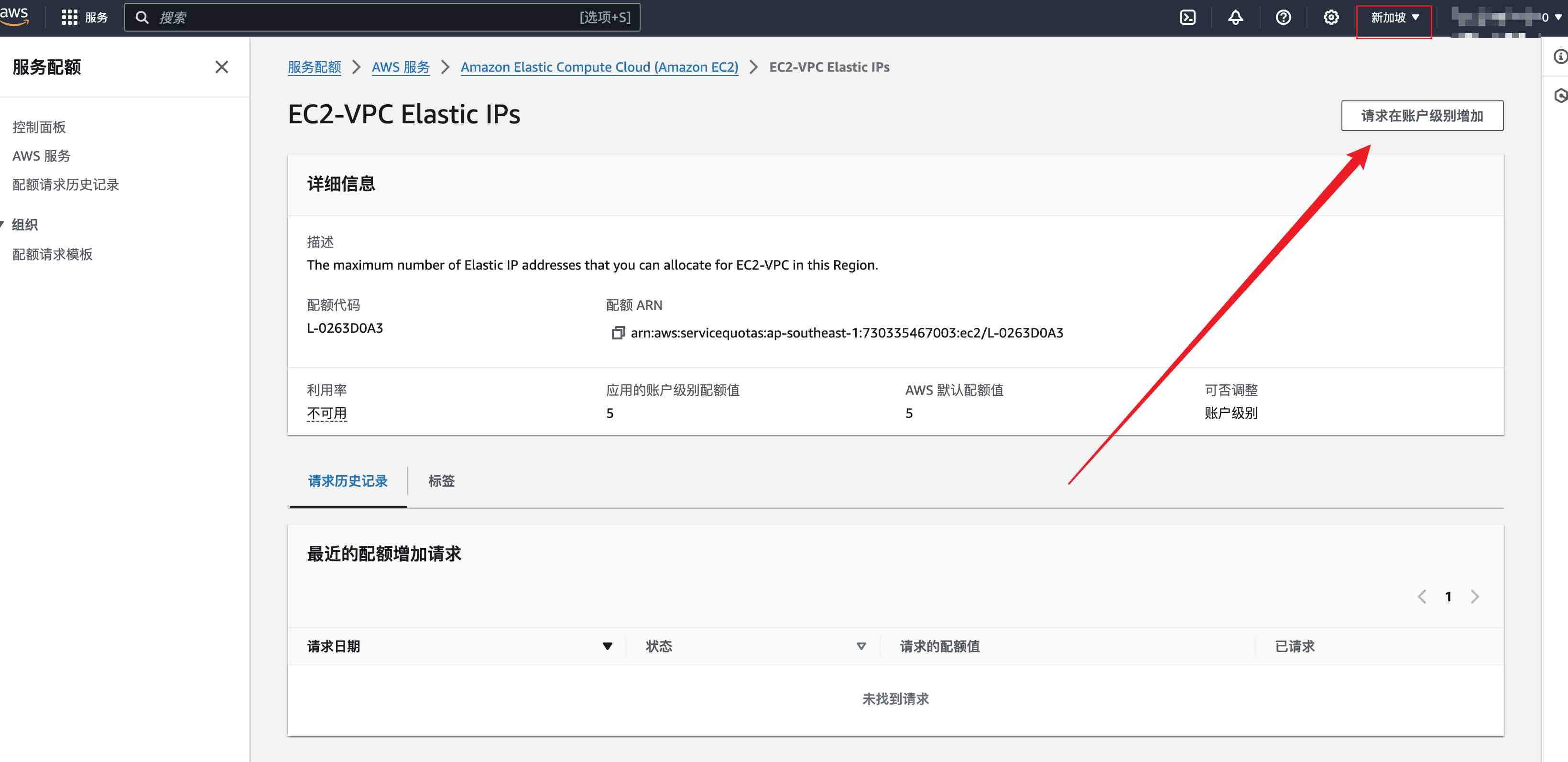Focus the top 搜索 search field
The width and height of the screenshot is (1568, 762).
coord(382,18)
